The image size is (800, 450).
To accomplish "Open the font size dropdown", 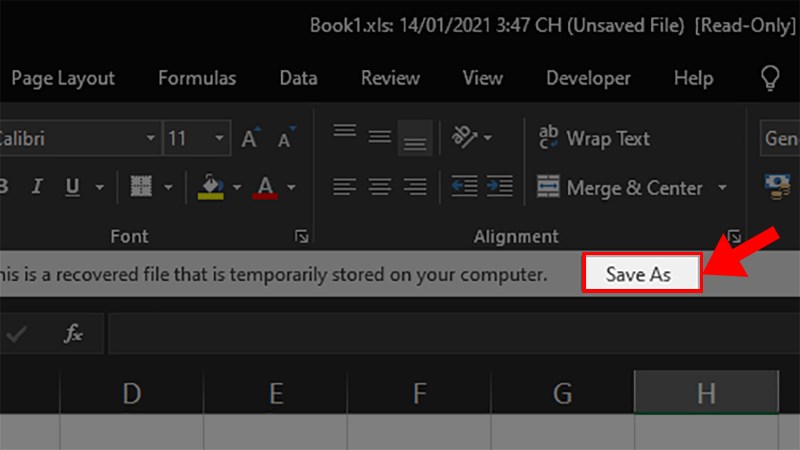I will point(220,139).
